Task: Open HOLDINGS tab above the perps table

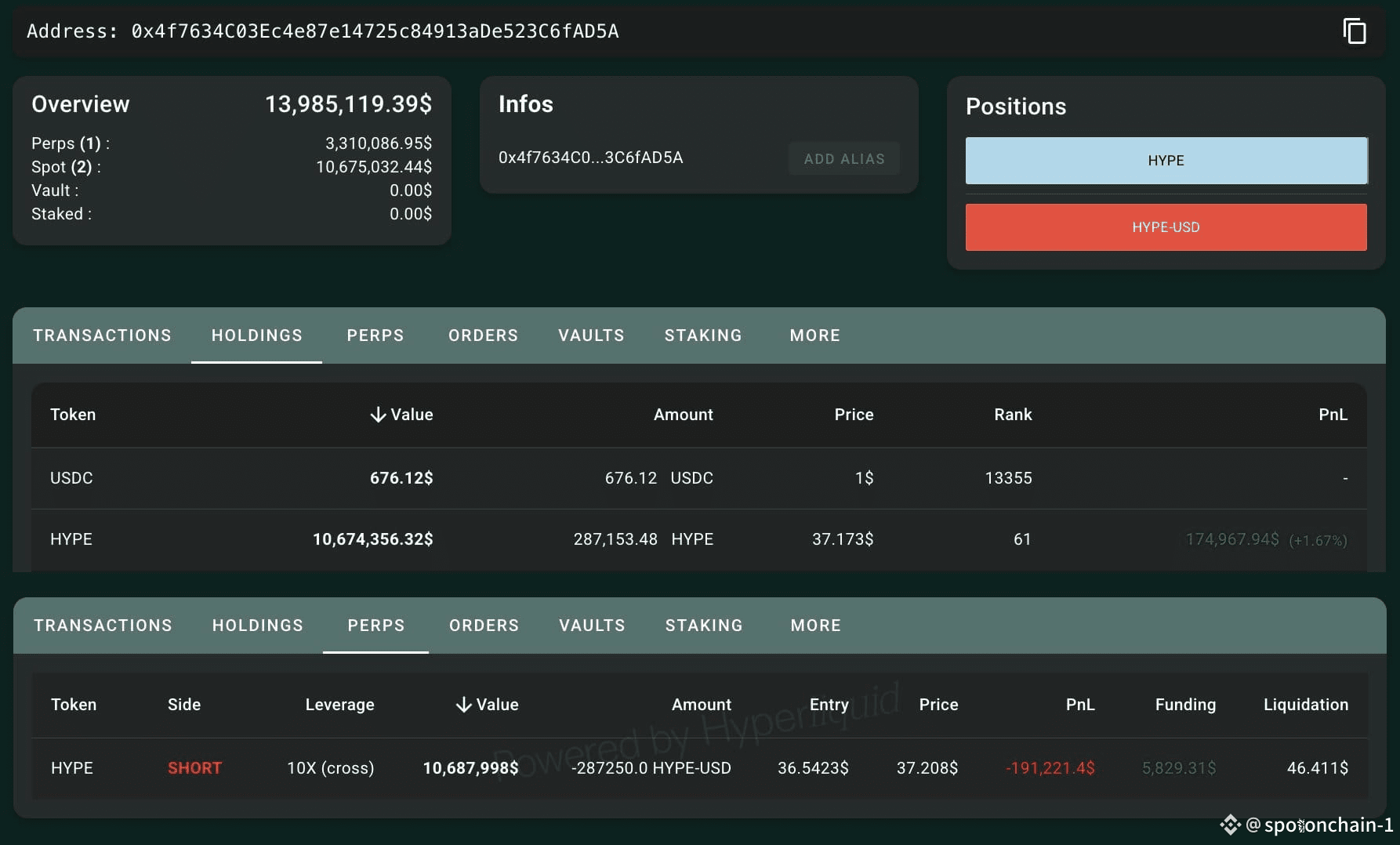Action: pos(258,626)
